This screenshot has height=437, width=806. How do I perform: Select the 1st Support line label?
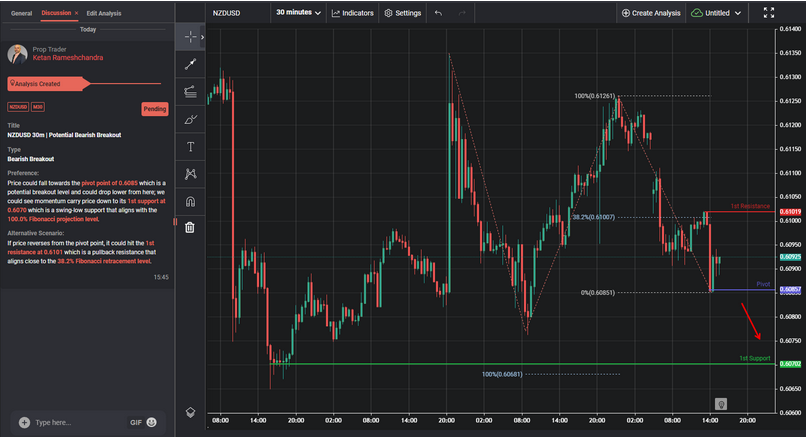click(x=755, y=358)
